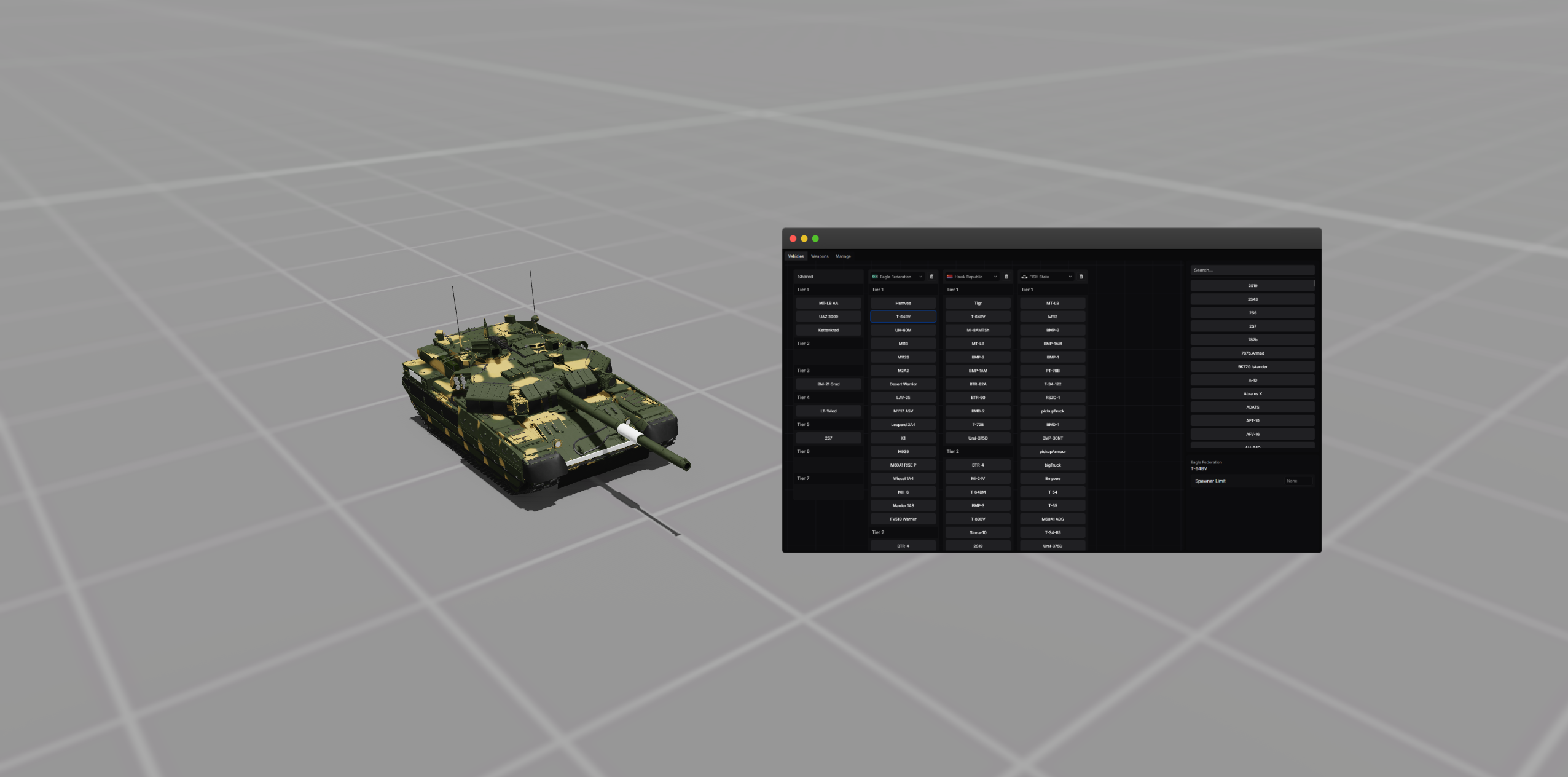Click trash icon beside FISH State
The image size is (1568, 777).
tap(1081, 277)
